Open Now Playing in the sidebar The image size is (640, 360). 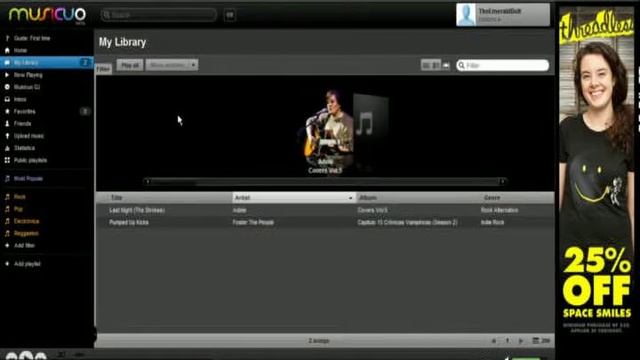pos(28,75)
